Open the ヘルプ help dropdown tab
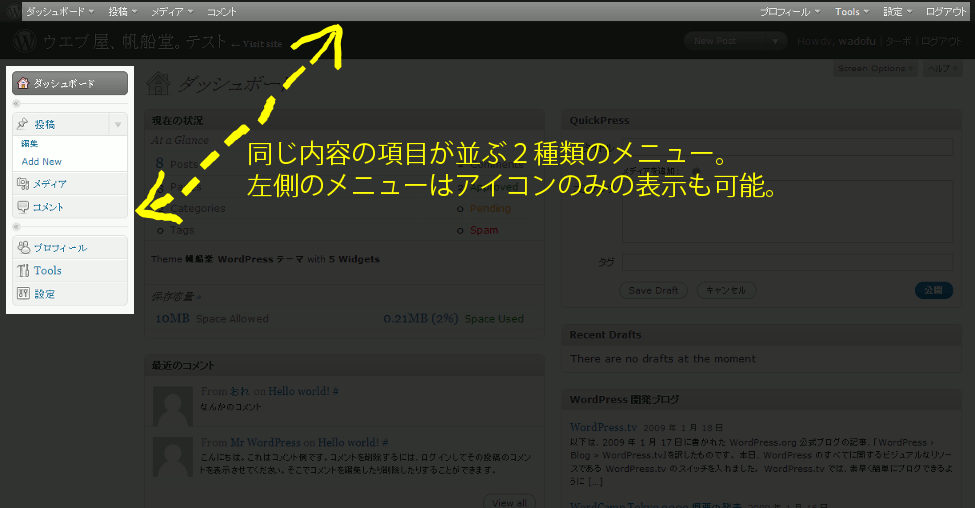The image size is (975, 508). [942, 69]
